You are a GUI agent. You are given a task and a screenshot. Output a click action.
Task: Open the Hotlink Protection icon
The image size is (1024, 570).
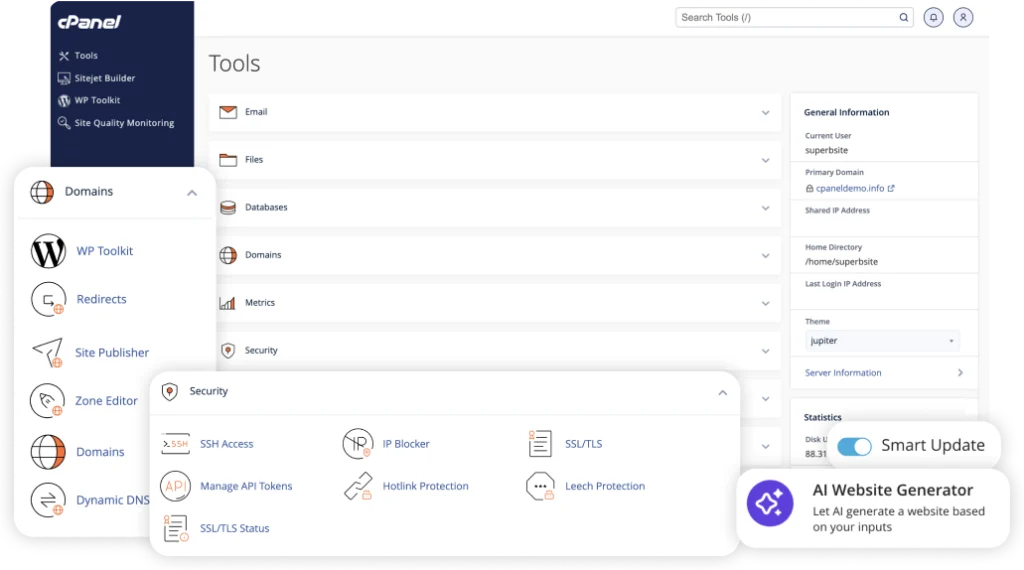point(357,486)
